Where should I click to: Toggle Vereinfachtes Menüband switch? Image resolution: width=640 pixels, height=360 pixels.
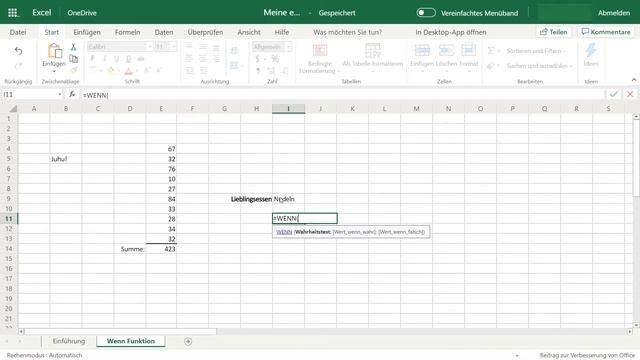point(426,13)
